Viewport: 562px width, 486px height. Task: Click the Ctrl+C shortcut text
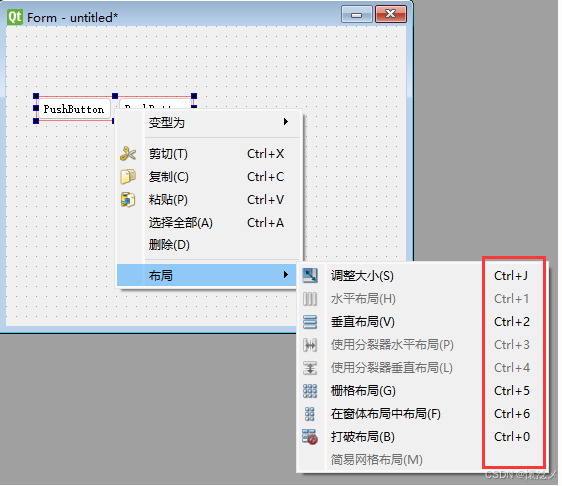[x=266, y=177]
